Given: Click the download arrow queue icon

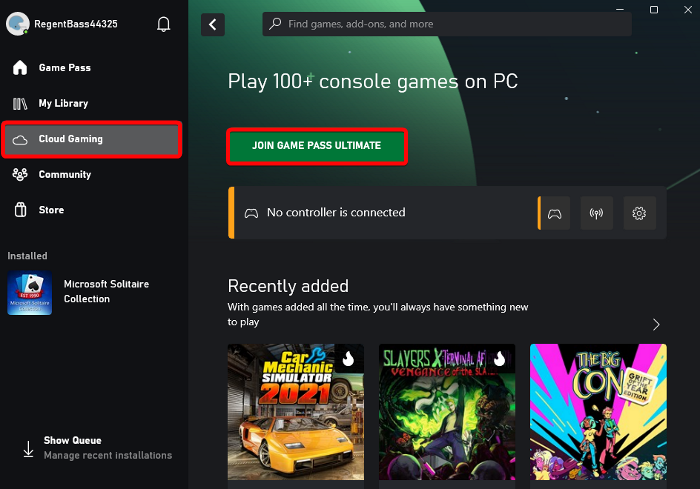Looking at the screenshot, I should [x=27, y=449].
